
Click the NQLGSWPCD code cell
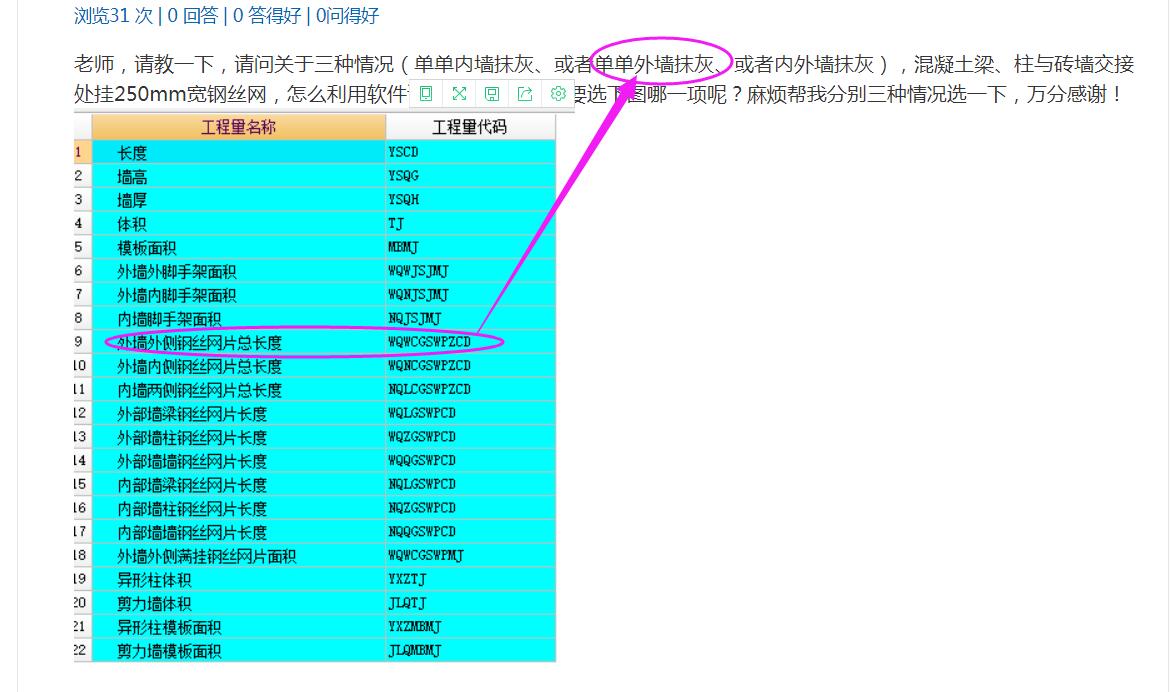(x=470, y=485)
